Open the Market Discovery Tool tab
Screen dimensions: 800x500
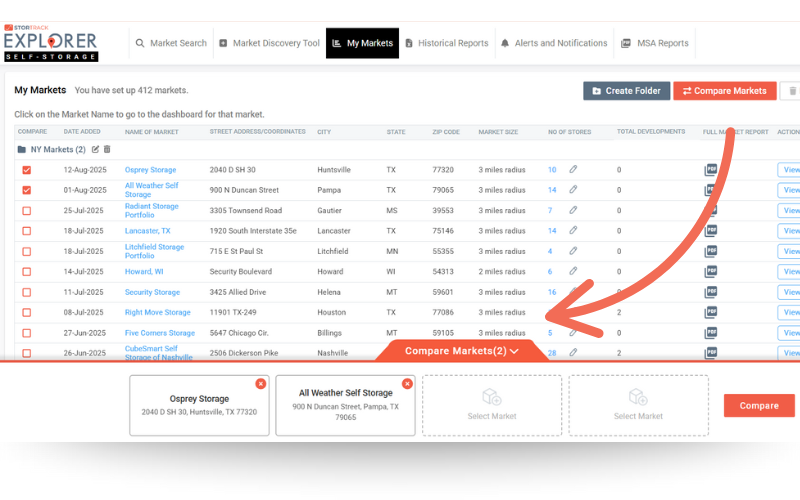(269, 43)
